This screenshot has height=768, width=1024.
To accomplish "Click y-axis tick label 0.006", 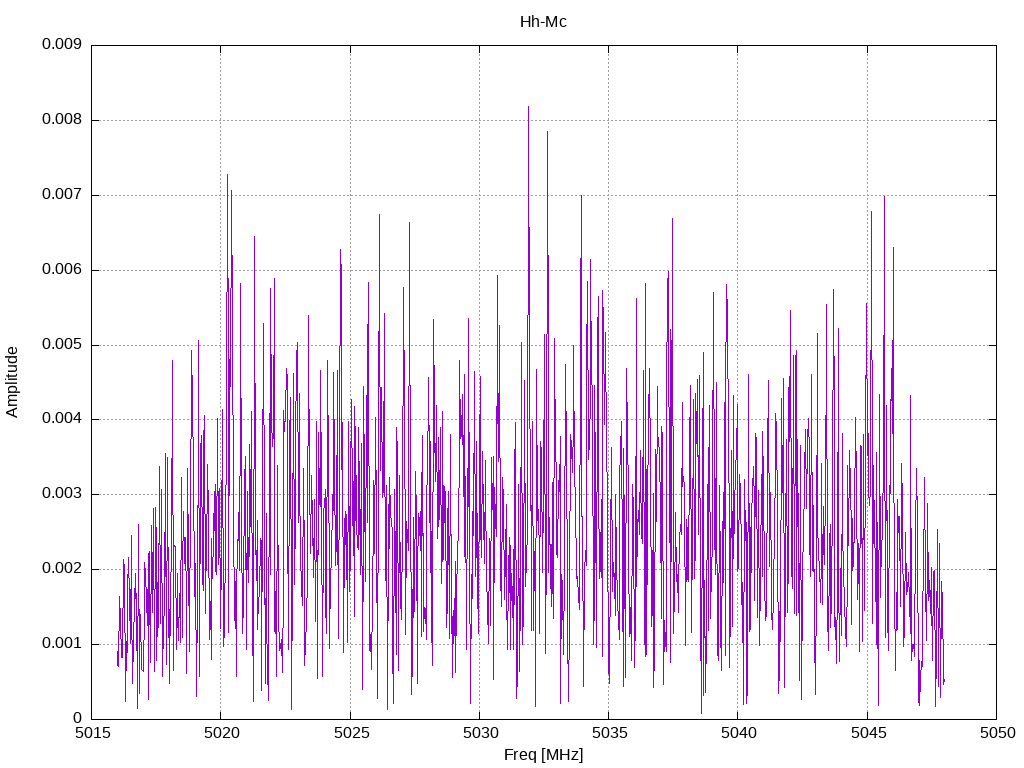I will [x=62, y=270].
